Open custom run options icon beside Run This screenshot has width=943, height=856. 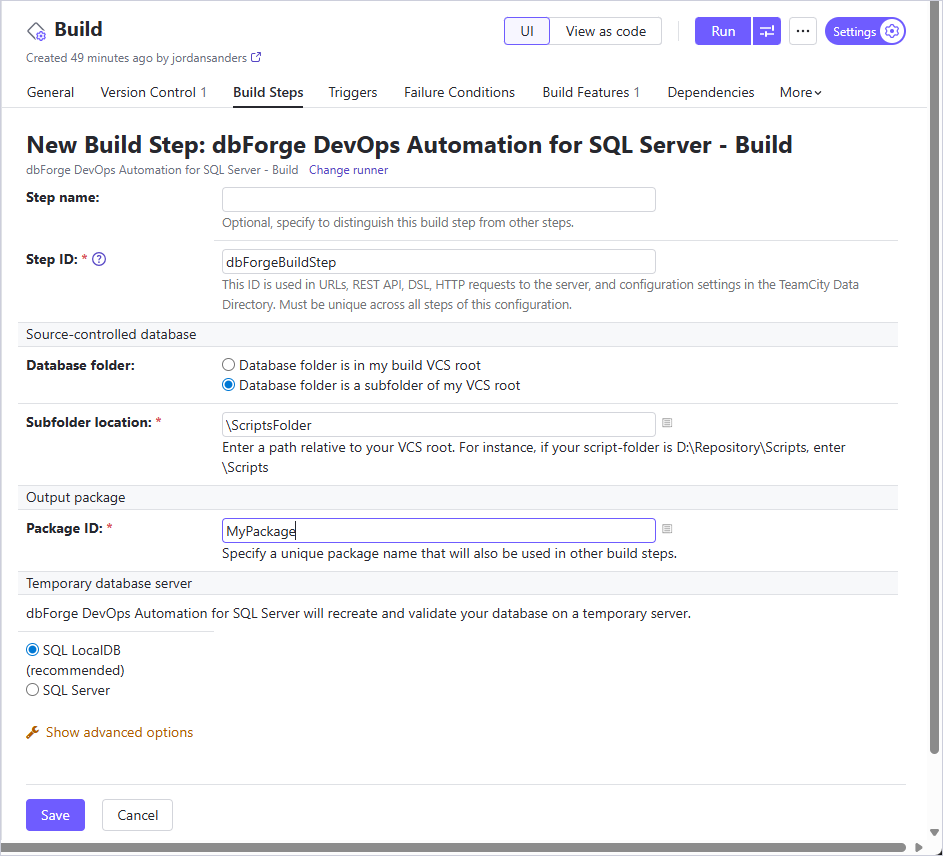pyautogui.click(x=766, y=31)
